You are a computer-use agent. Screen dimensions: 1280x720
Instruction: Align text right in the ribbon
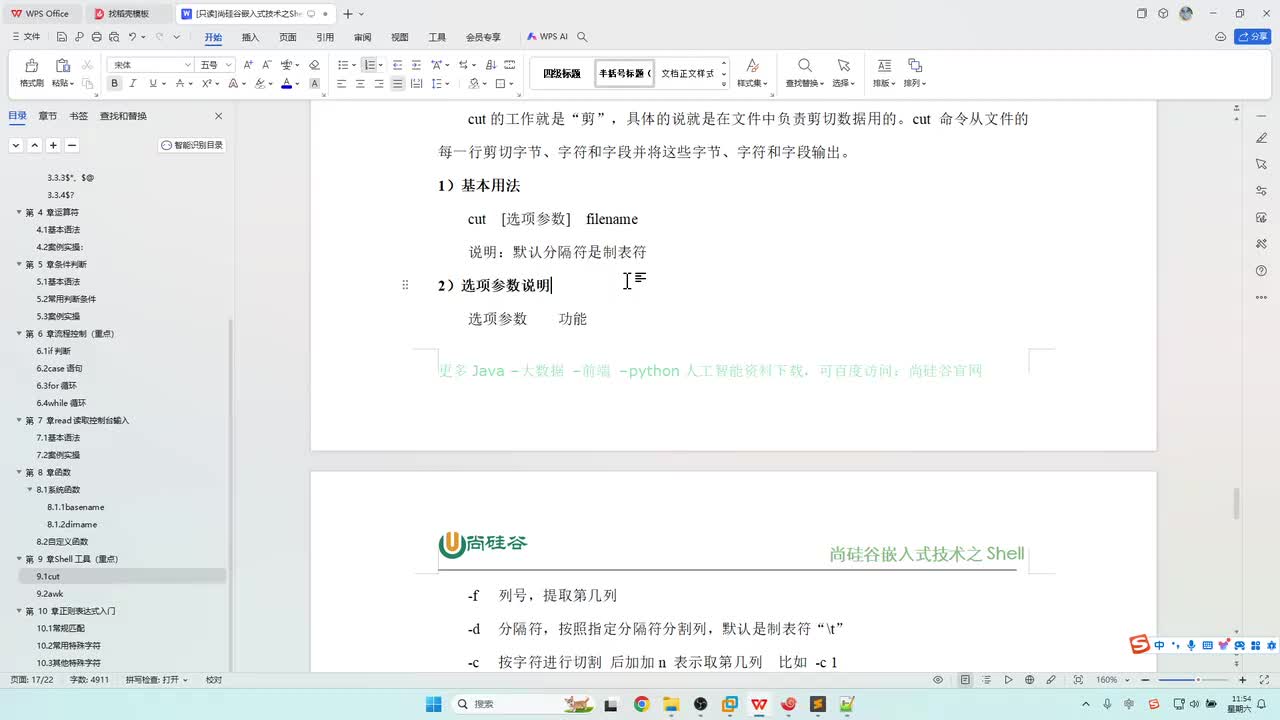coord(379,84)
